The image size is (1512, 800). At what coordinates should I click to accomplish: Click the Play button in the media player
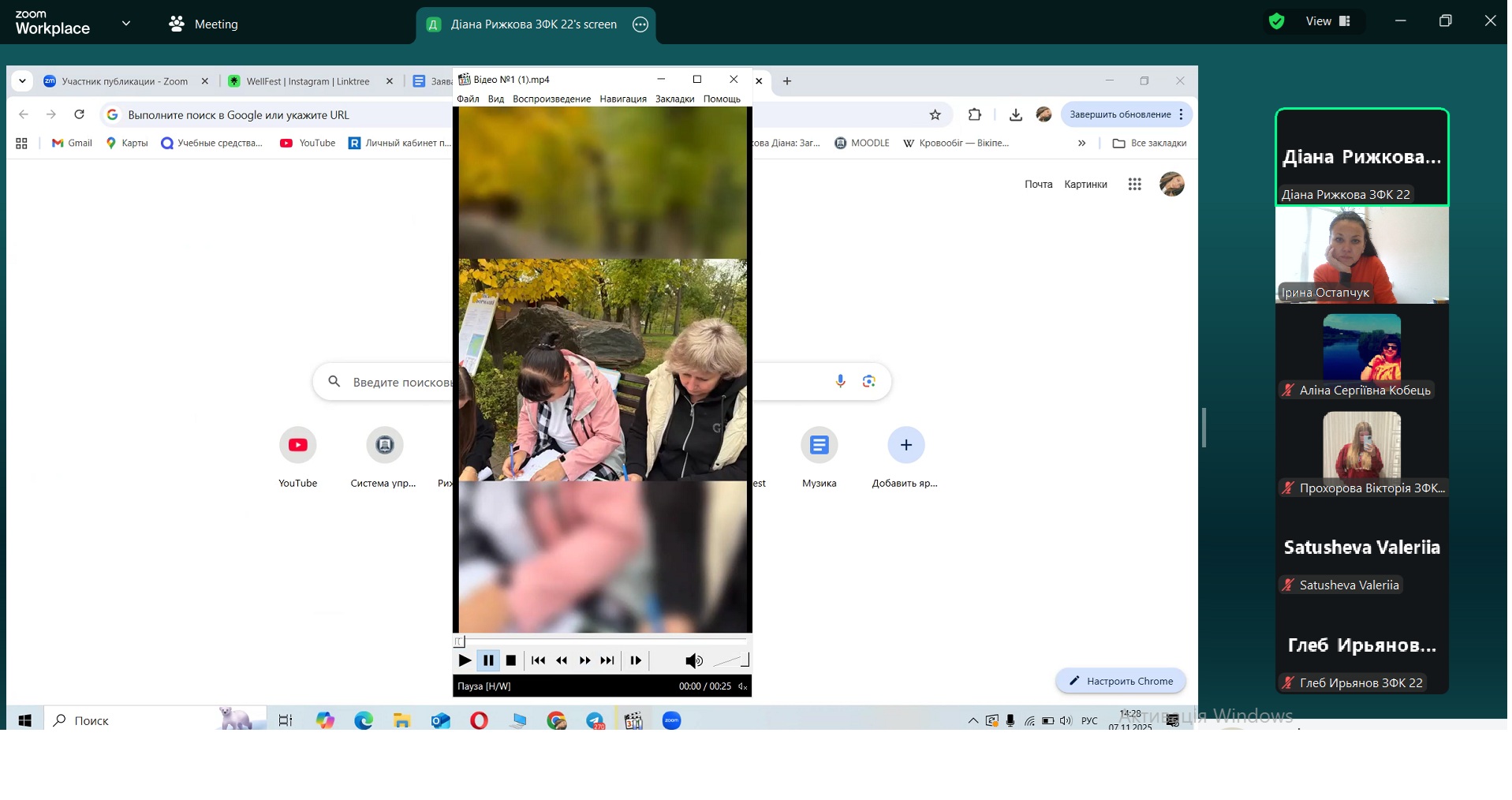(x=465, y=661)
